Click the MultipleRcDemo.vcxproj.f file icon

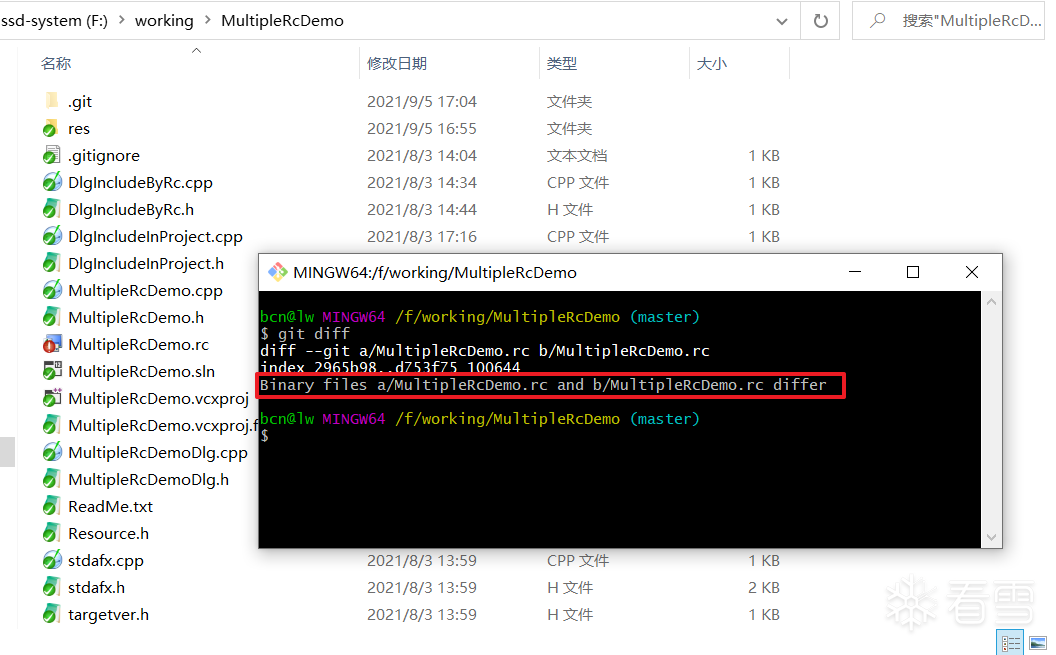tap(52, 425)
